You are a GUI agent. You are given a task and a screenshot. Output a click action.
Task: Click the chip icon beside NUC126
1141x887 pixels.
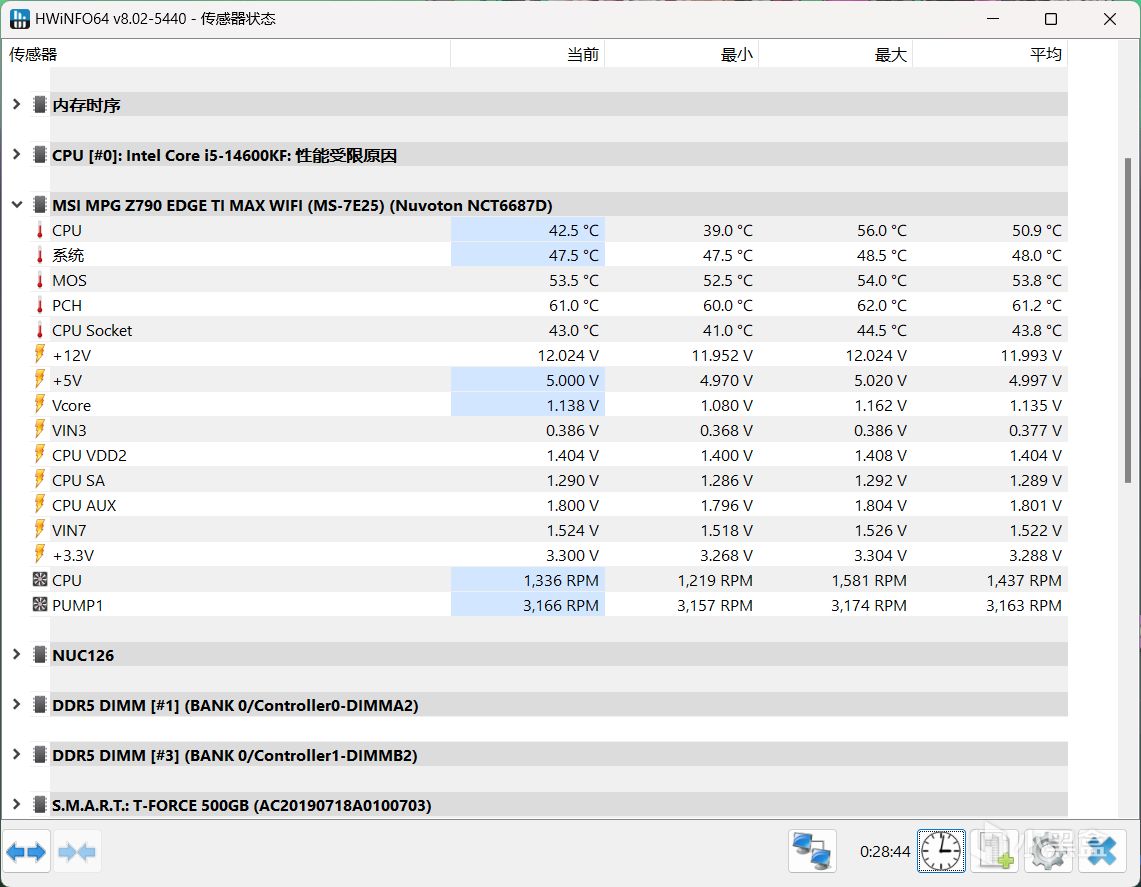[40, 655]
